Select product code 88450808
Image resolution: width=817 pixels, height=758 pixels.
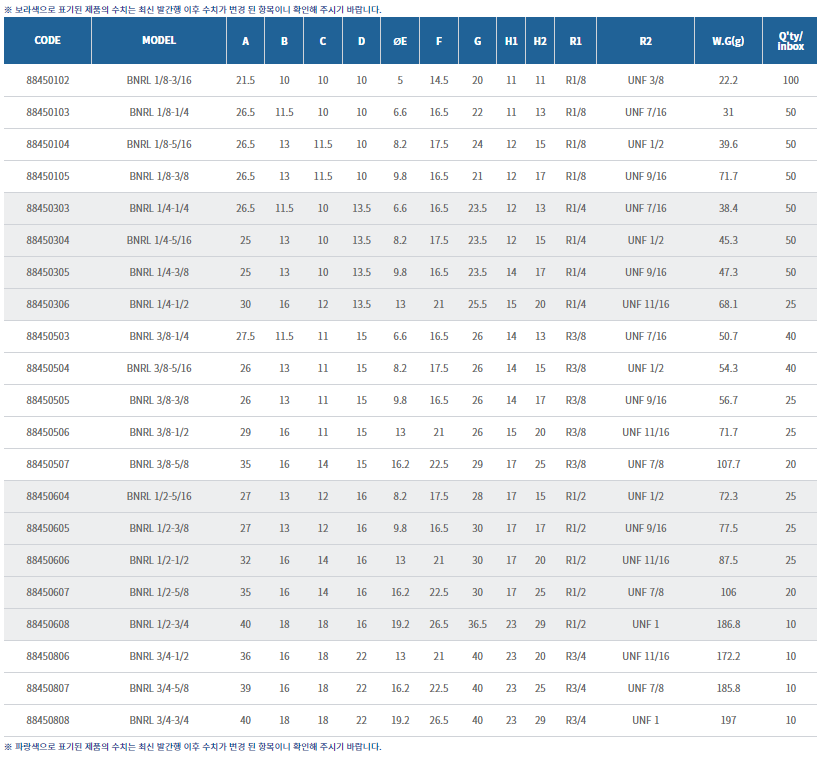pos(47,720)
